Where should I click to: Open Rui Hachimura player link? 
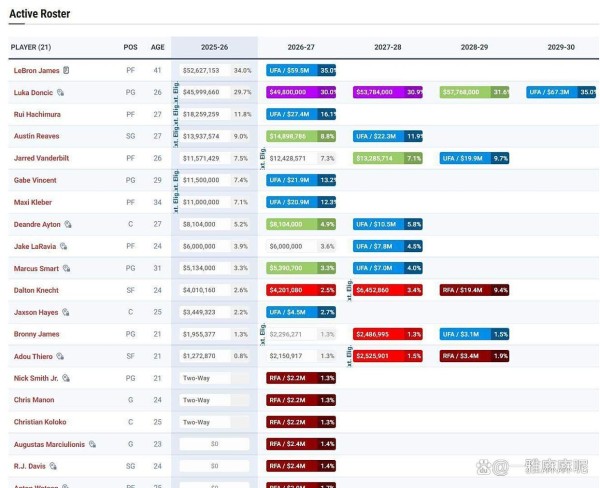click(x=37, y=115)
